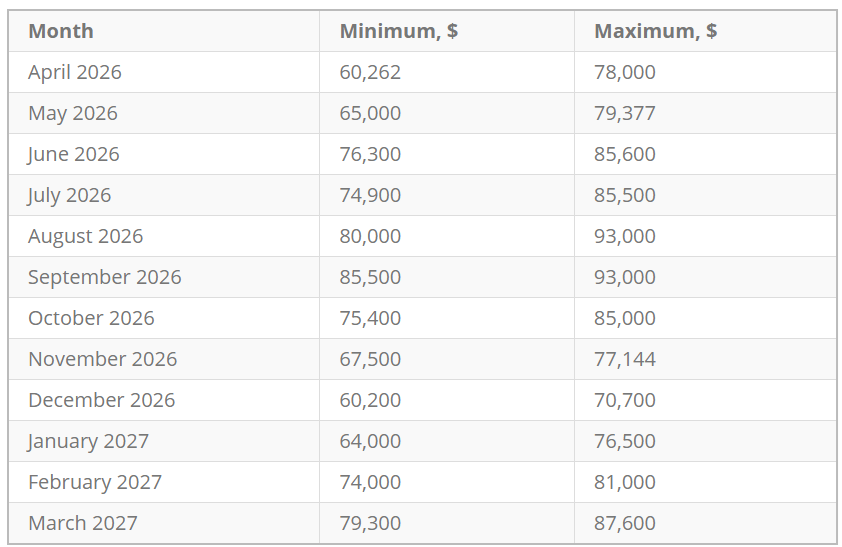Click the October 2026 maximum 85,000
842x547 pixels.
point(625,318)
